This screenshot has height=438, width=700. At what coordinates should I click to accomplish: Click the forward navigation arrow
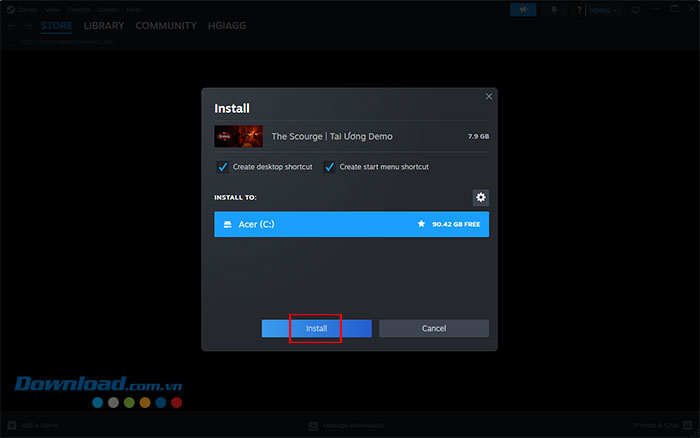tap(27, 26)
